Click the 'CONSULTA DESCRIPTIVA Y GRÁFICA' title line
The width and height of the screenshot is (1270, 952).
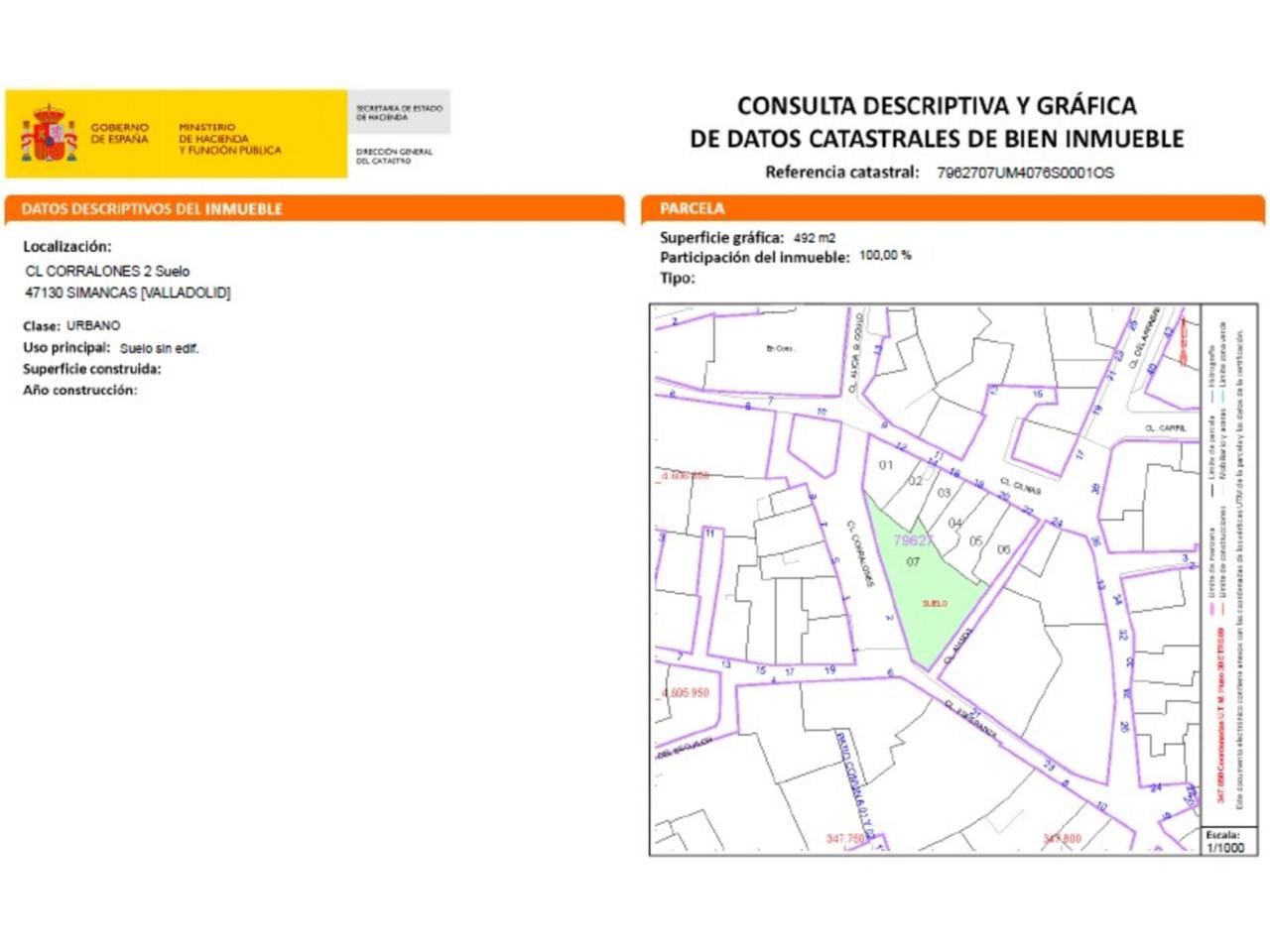point(937,105)
